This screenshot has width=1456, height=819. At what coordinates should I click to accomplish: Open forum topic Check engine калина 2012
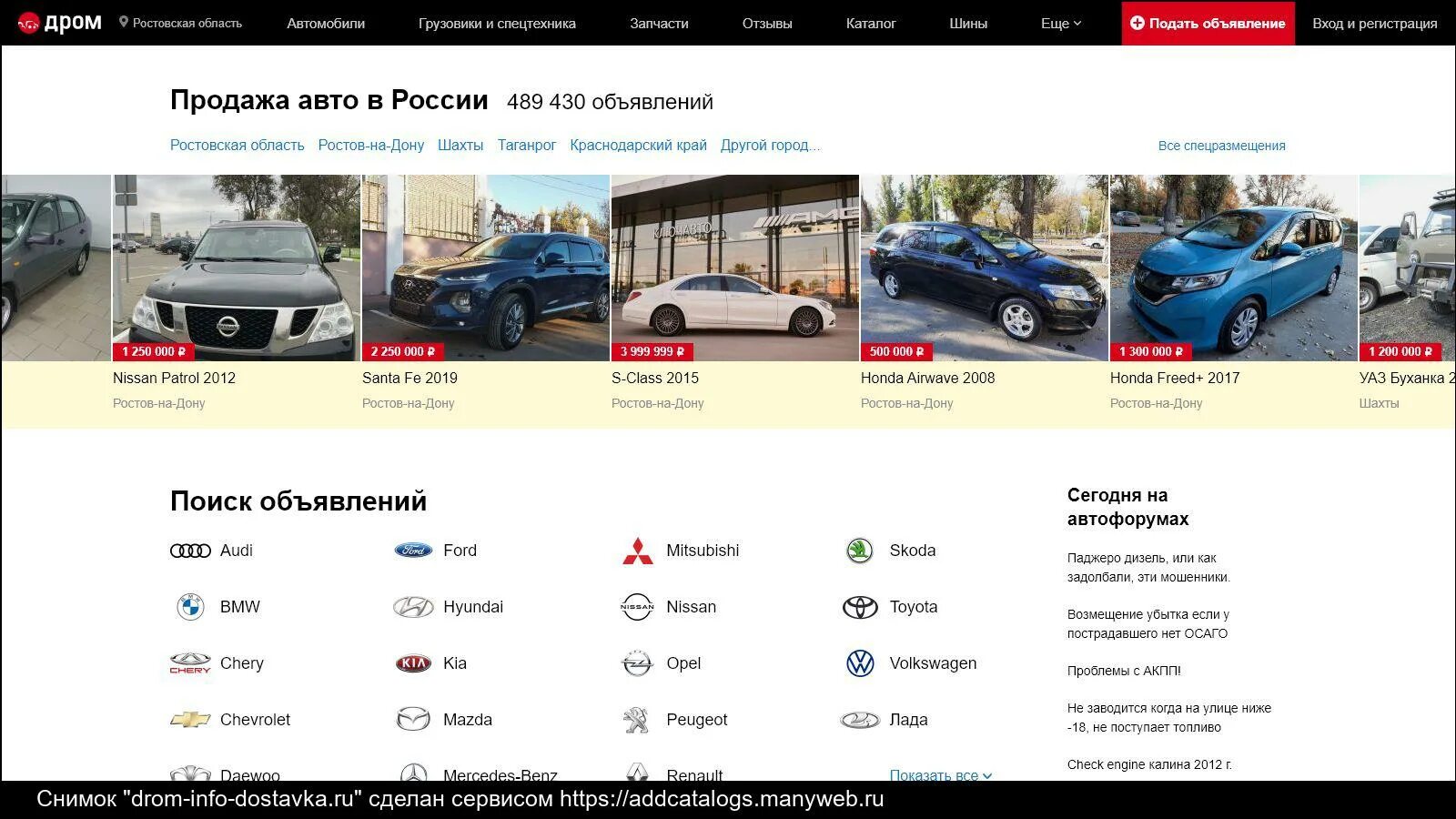[x=1149, y=764]
